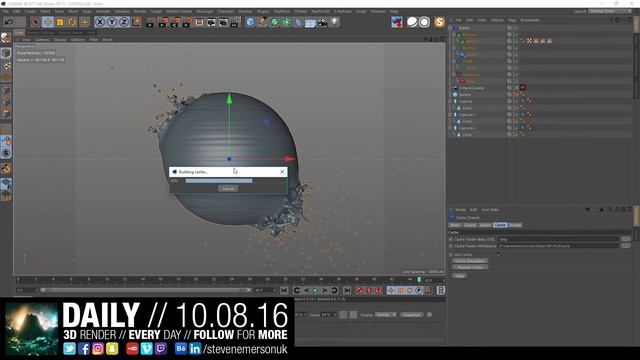Open the viewport Cameras menu
This screenshot has width=640, height=360.
click(x=42, y=40)
